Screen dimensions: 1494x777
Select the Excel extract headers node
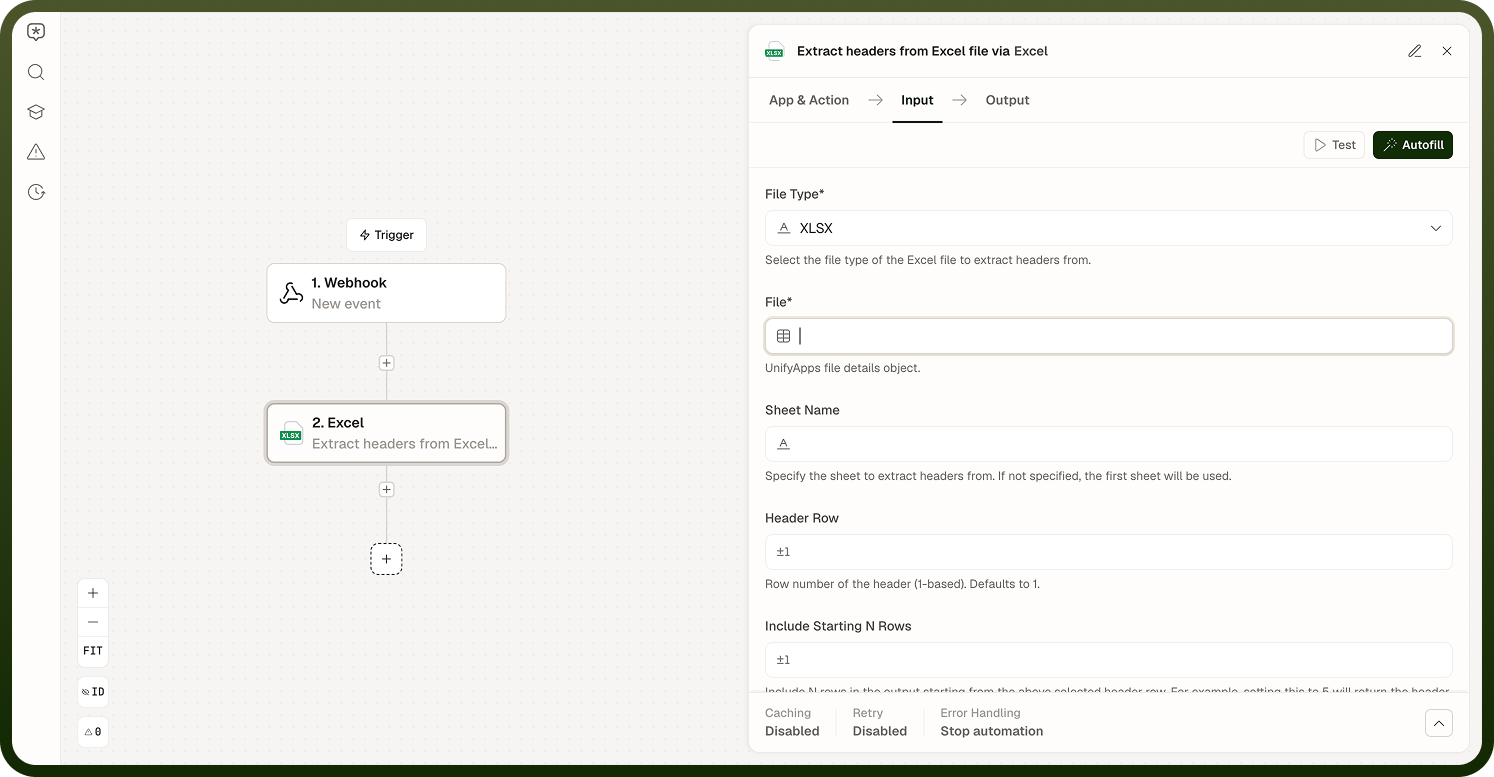(386, 433)
